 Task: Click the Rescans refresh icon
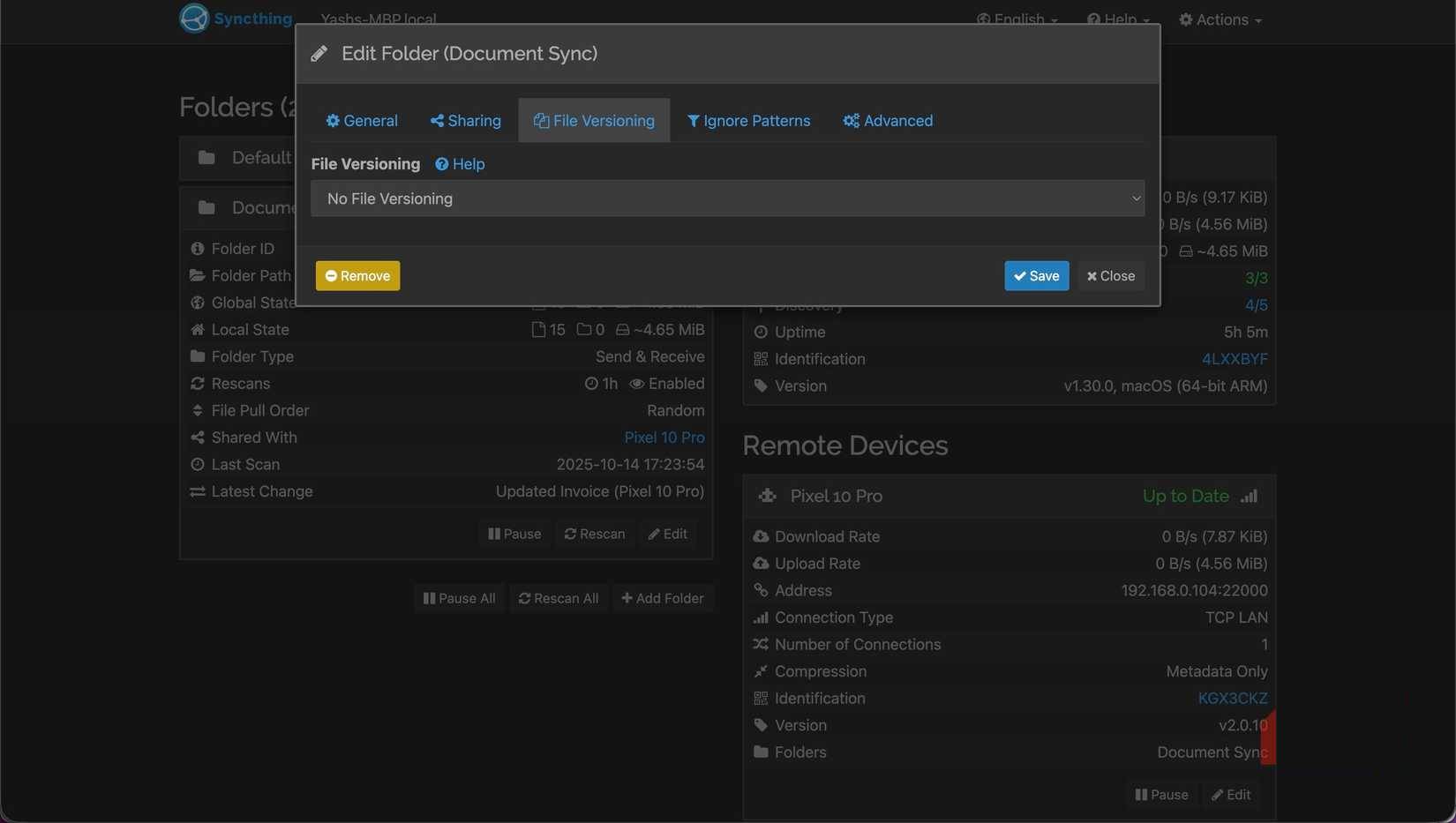198,384
